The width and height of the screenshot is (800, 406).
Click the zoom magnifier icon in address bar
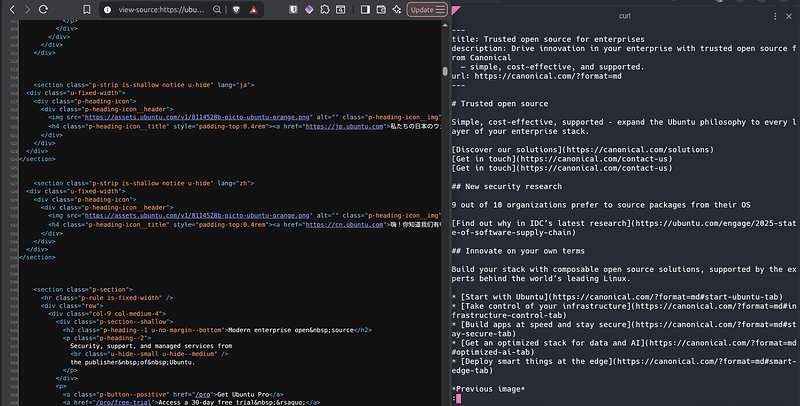[217, 9]
